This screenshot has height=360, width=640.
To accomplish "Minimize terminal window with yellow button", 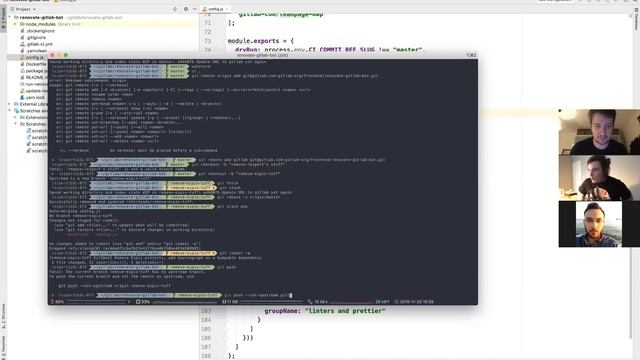I will pyautogui.click(x=59, y=55).
